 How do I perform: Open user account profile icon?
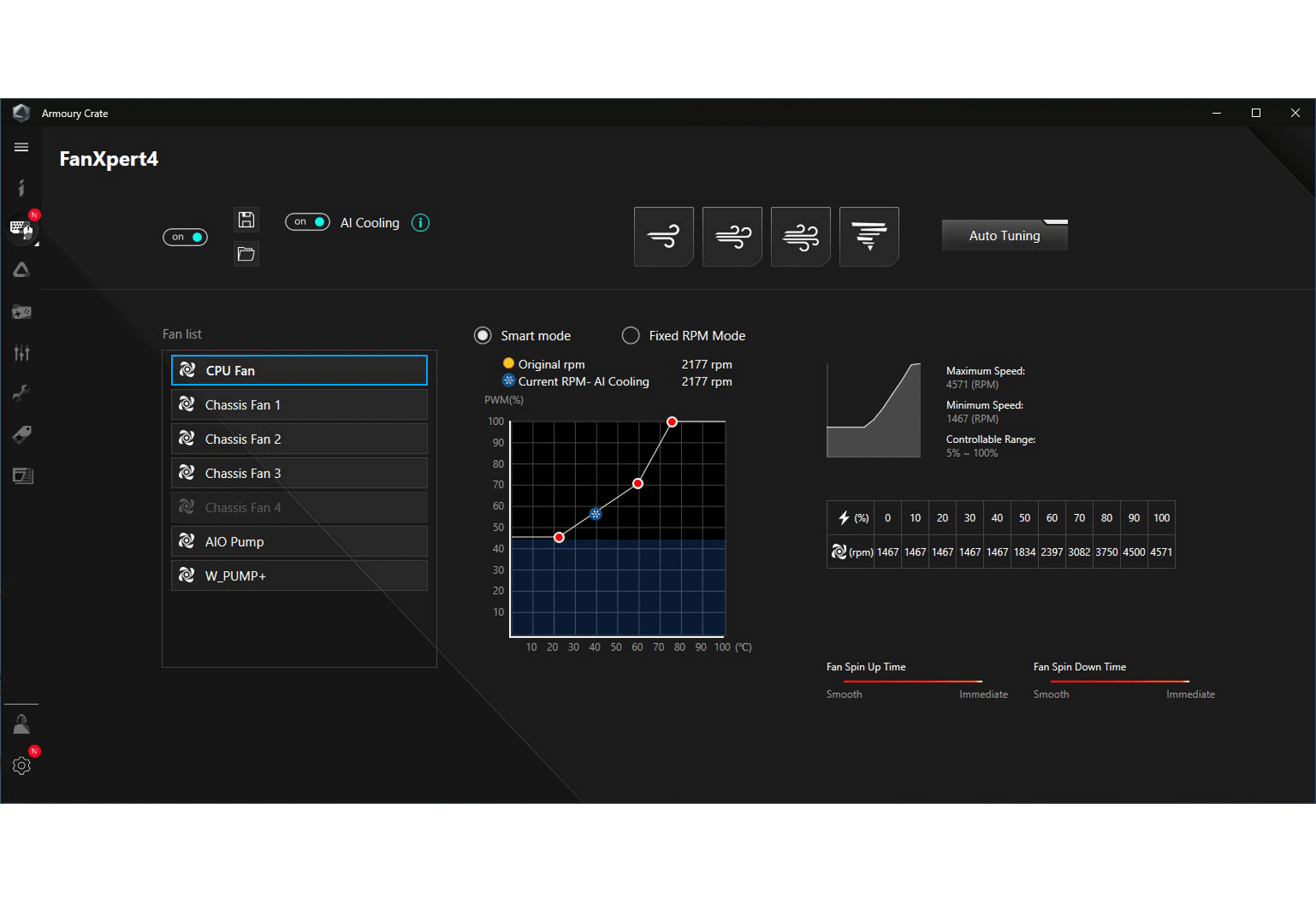click(x=22, y=724)
